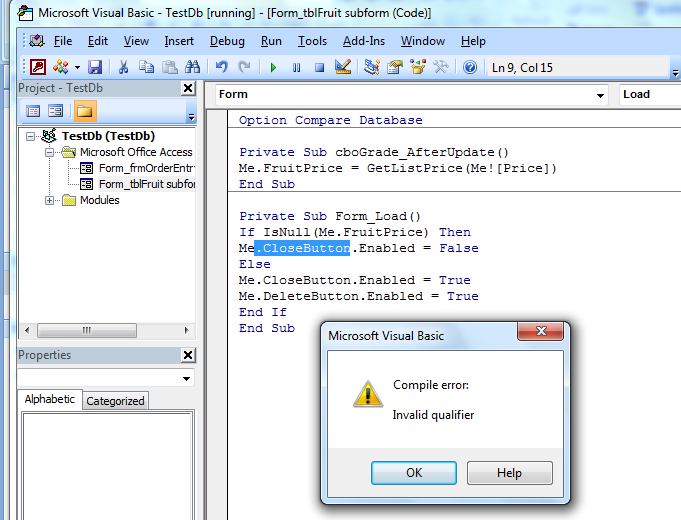Click the Copy icon
This screenshot has width=681, height=520.
tap(146, 67)
